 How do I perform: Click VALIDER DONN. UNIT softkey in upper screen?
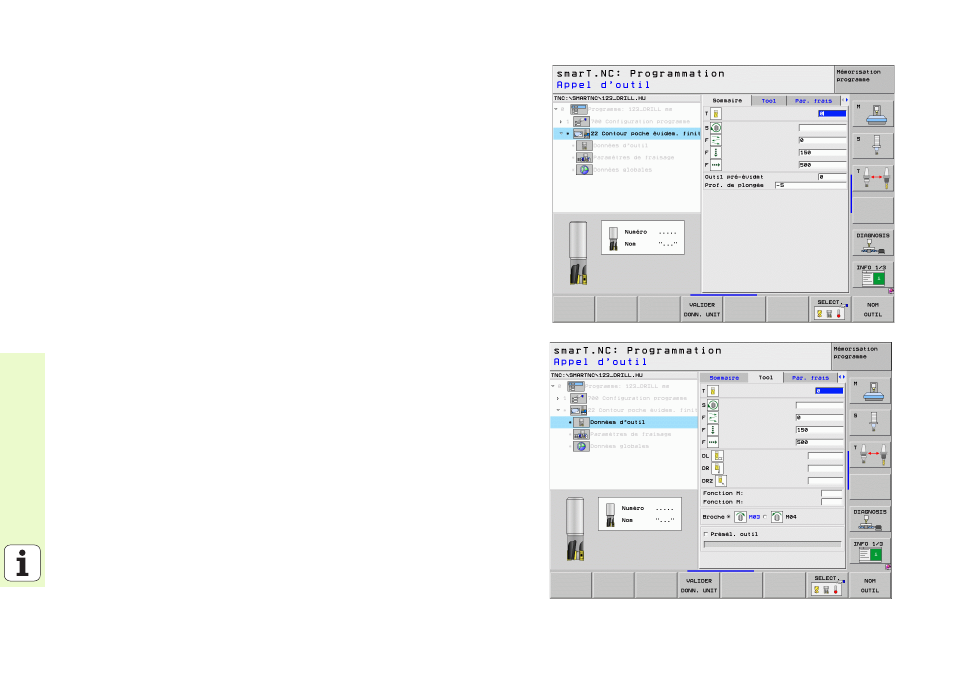702,310
